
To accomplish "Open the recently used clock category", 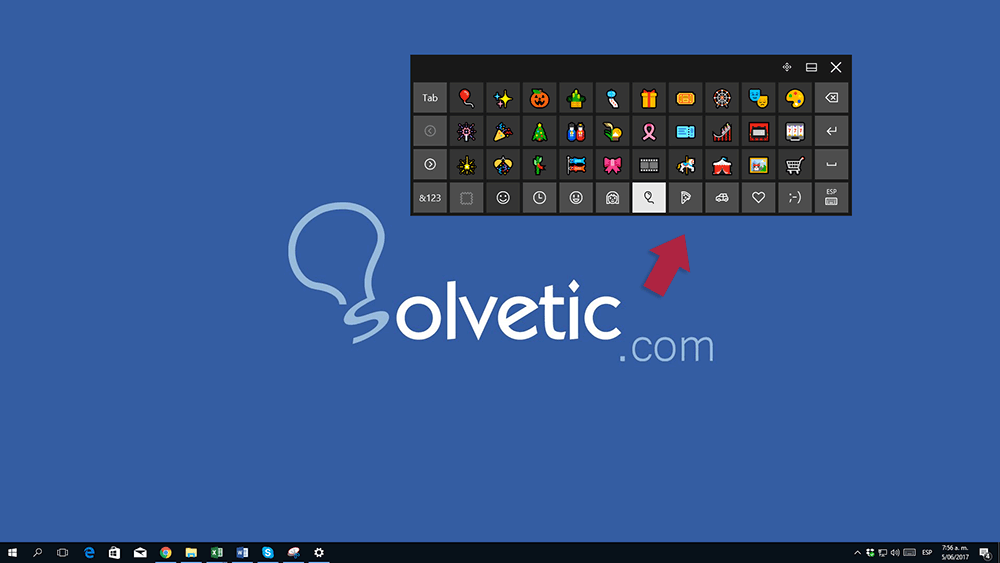I will tap(540, 198).
